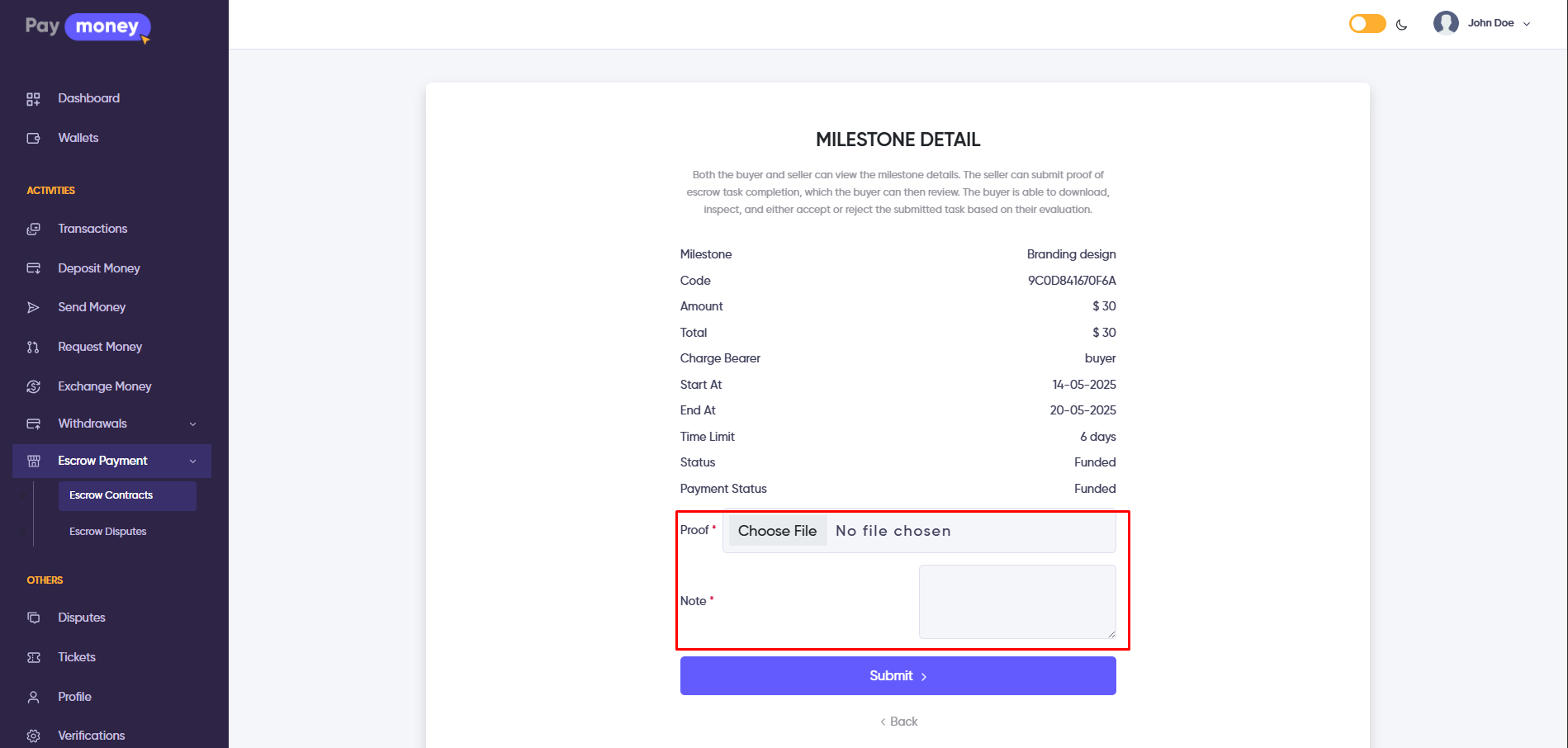Toggle the dark mode switch

1367,24
